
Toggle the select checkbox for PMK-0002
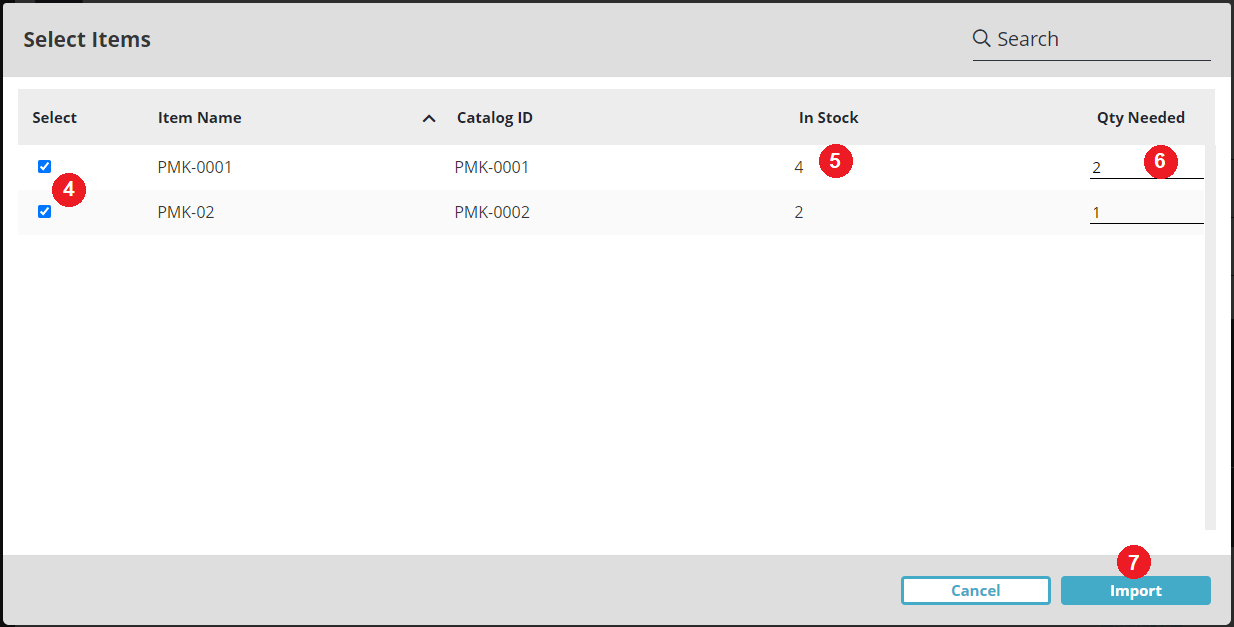[44, 211]
